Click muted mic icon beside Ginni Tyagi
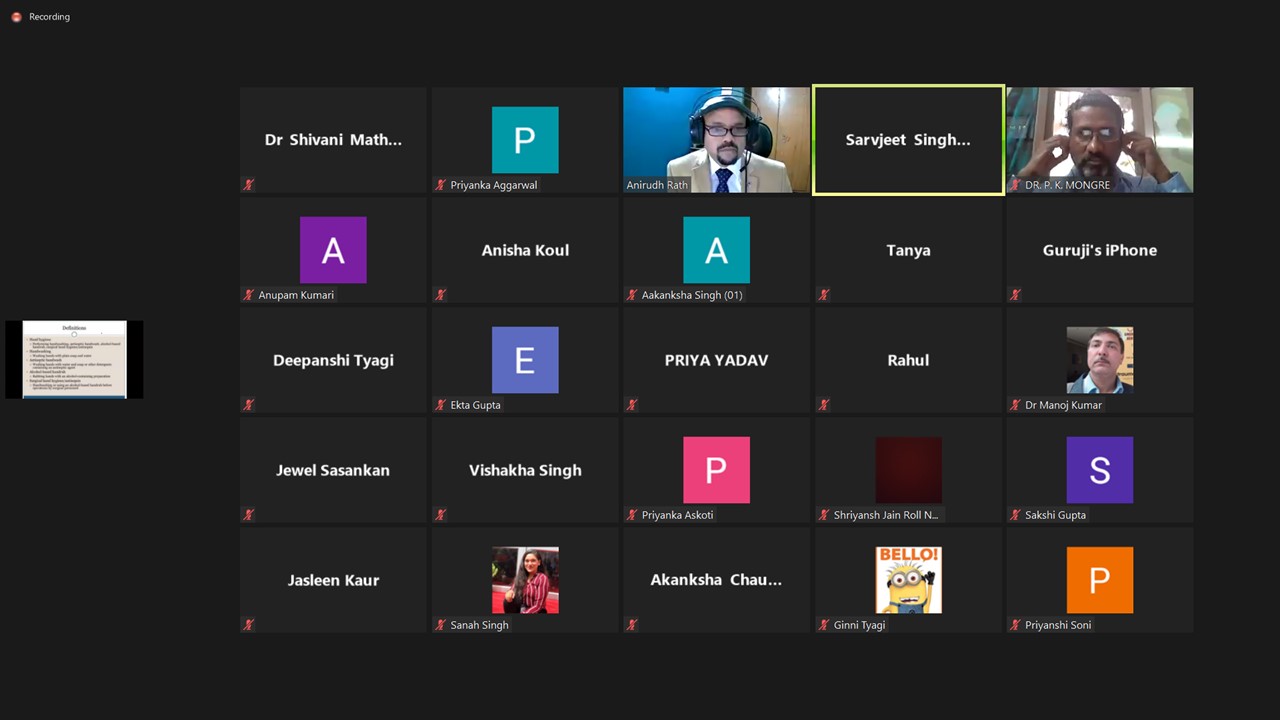The height and width of the screenshot is (720, 1280). tap(823, 625)
